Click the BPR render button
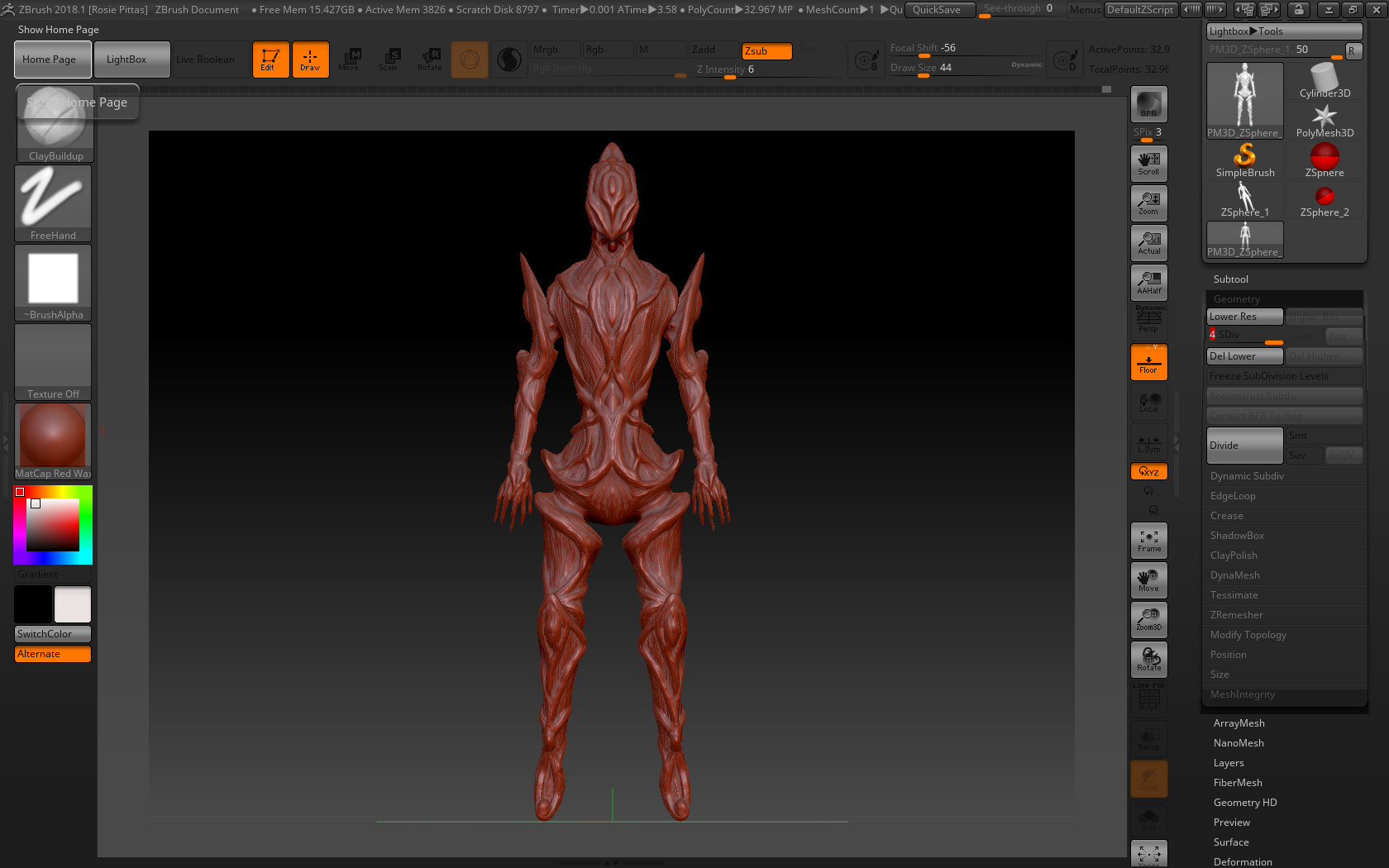Screen dimensions: 1389x868 [1148, 104]
